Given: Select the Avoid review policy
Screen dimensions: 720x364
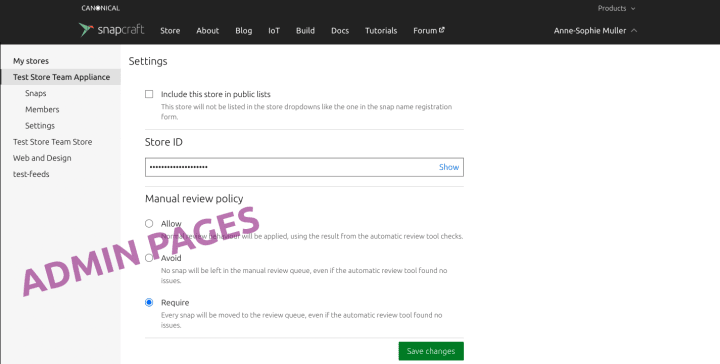Looking at the screenshot, I should pos(149,258).
